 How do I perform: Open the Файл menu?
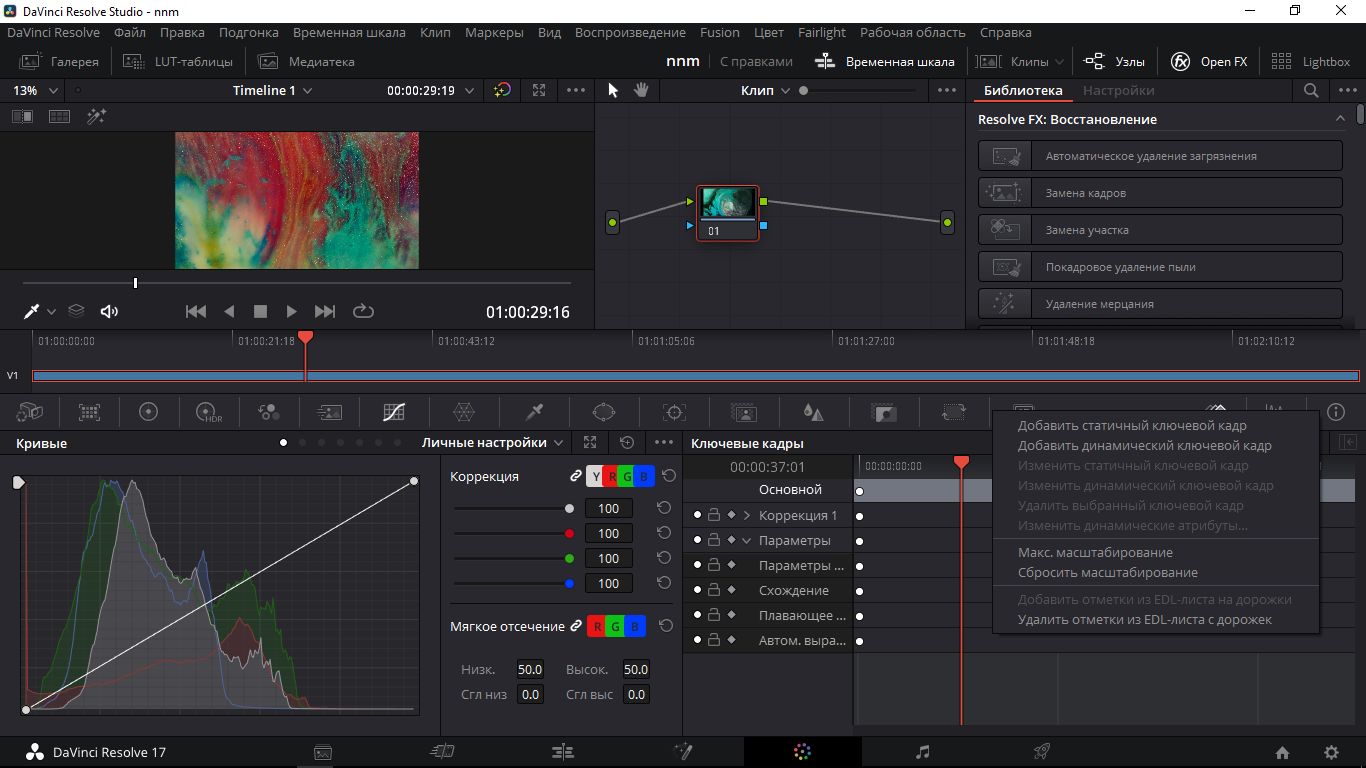tap(130, 32)
